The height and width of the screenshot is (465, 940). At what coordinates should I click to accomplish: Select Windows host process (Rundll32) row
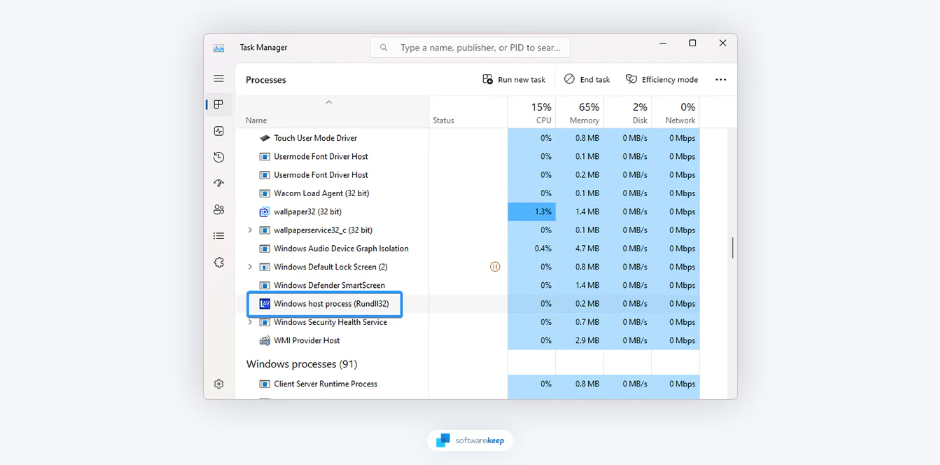click(x=330, y=304)
